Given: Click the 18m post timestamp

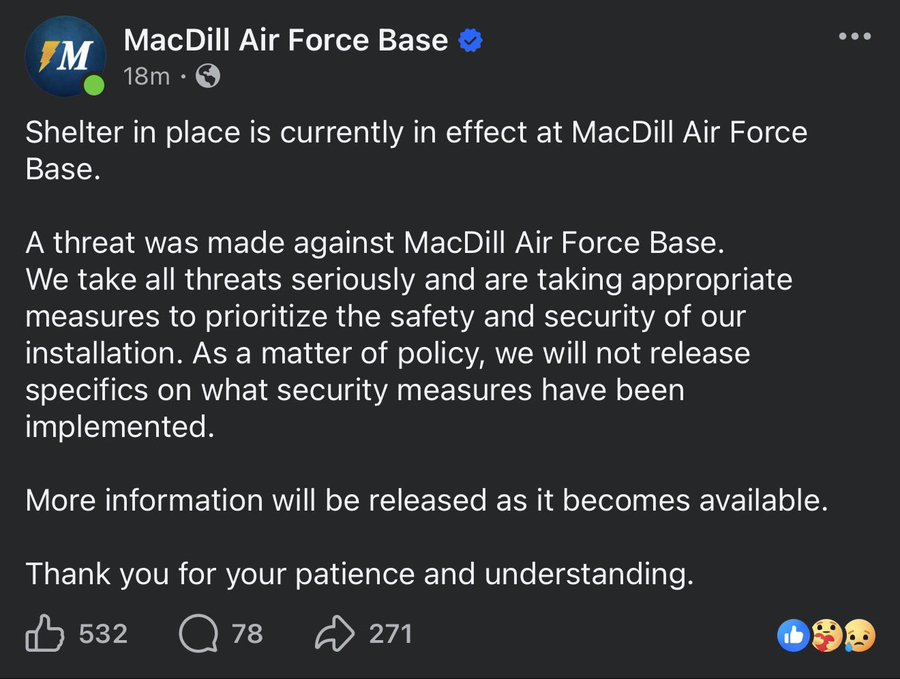Looking at the screenshot, I should [x=146, y=76].
